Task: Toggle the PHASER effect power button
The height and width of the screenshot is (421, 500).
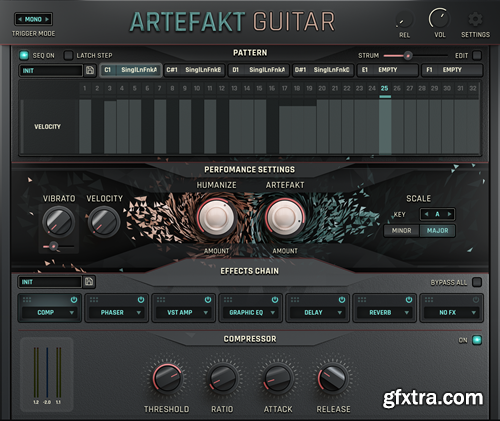Action: pyautogui.click(x=141, y=300)
